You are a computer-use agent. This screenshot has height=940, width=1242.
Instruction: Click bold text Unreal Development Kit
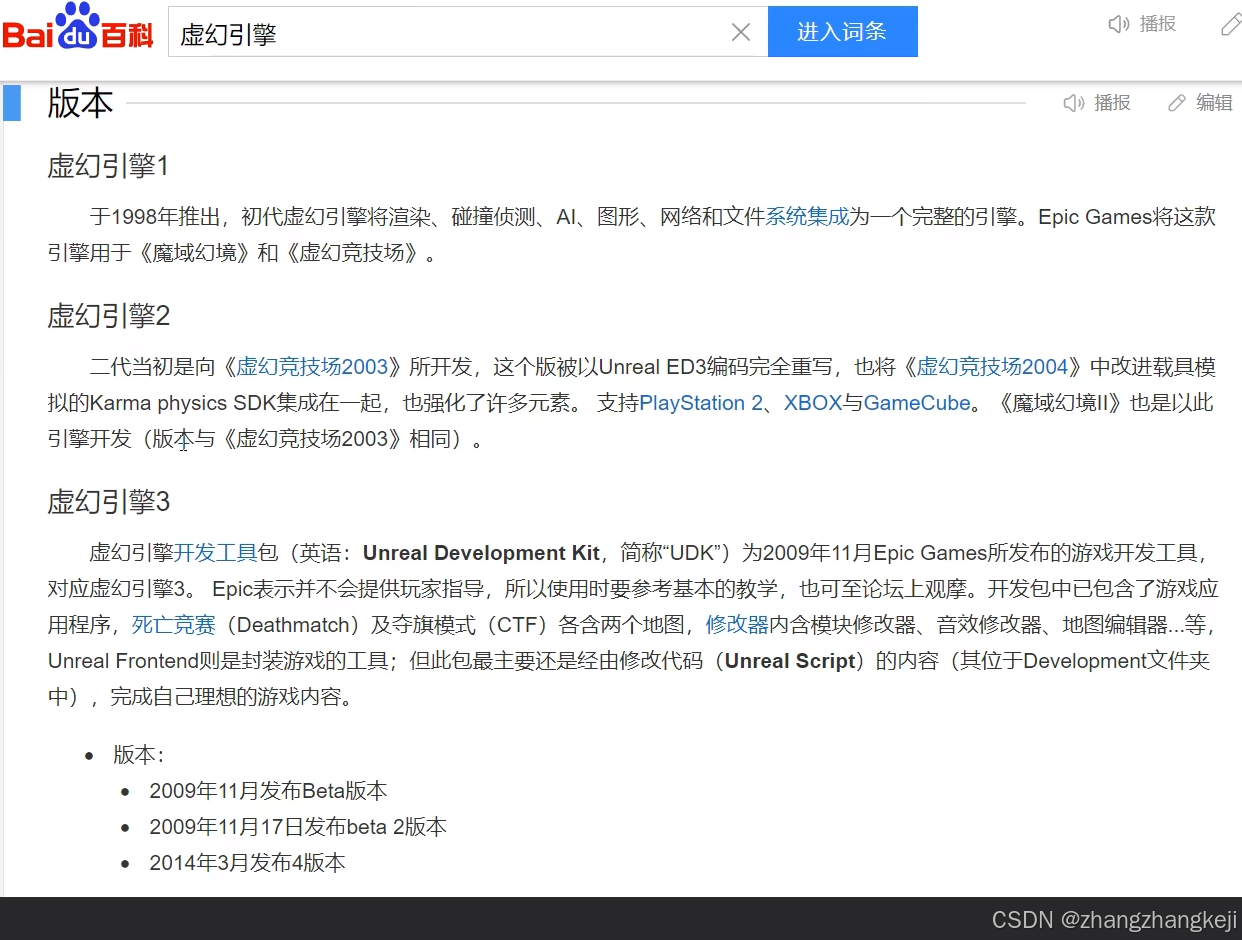tap(481, 553)
